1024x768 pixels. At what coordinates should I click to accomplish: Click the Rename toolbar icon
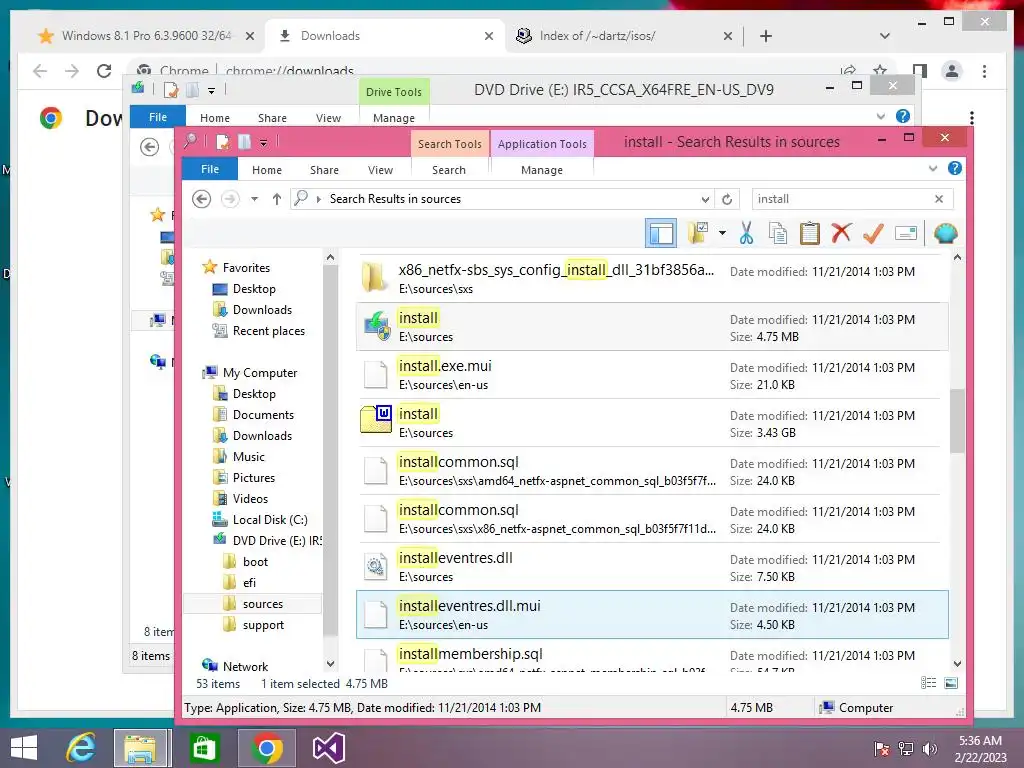(x=906, y=233)
